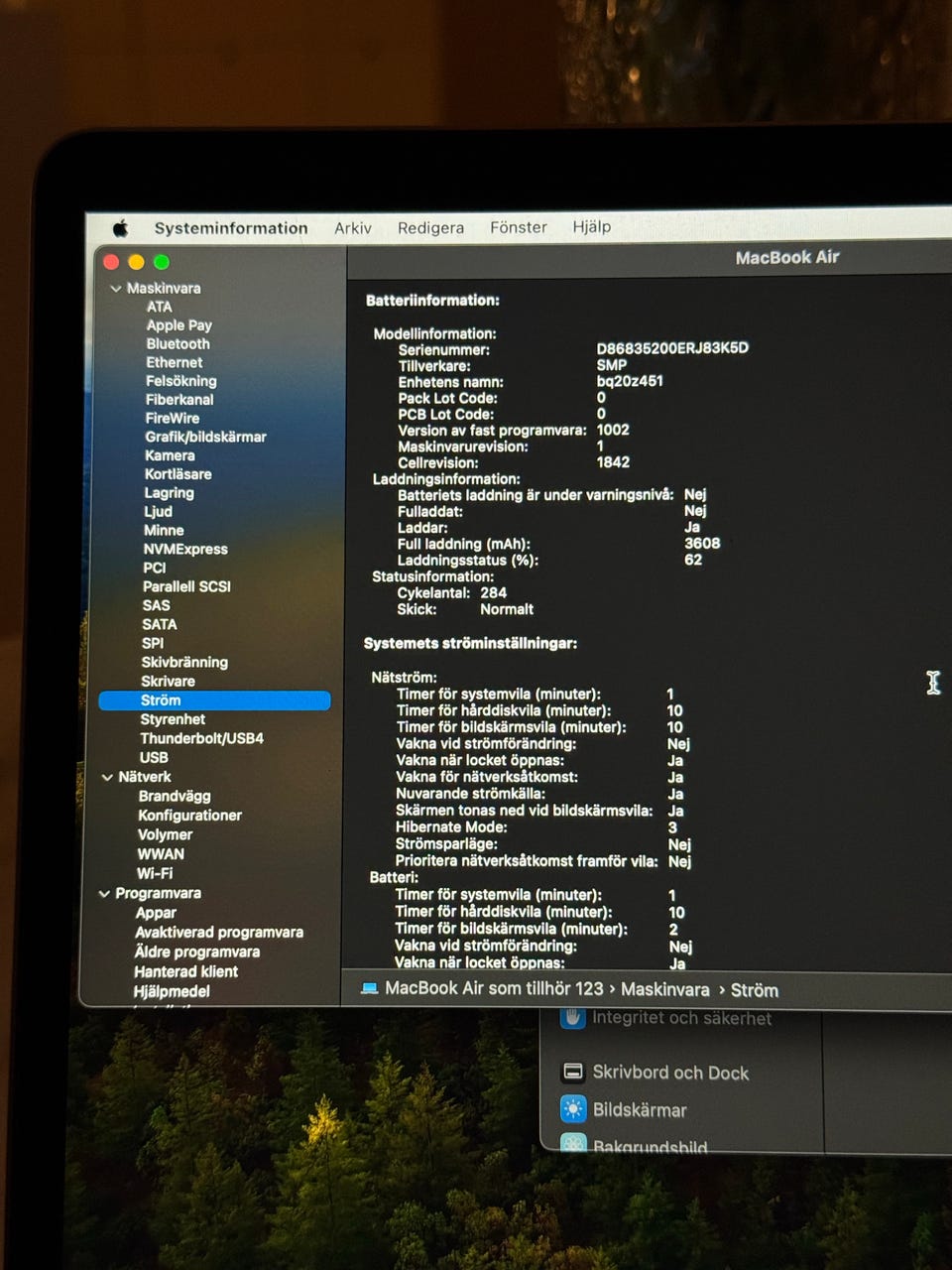The height and width of the screenshot is (1270, 952).
Task: Select Skivbränning in the sidebar
Action: 184,662
